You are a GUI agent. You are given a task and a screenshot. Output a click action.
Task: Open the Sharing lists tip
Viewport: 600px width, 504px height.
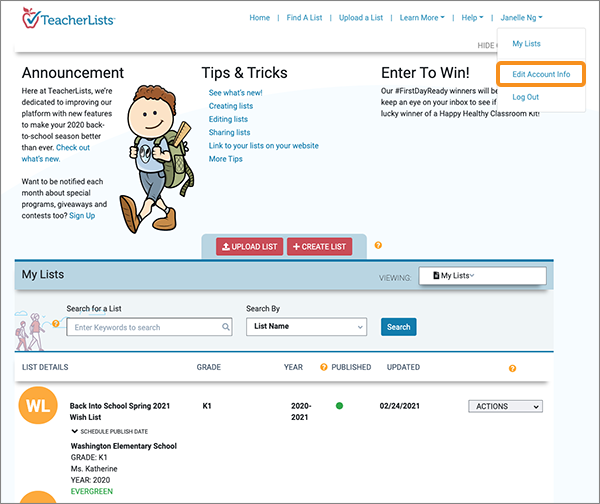coord(229,132)
